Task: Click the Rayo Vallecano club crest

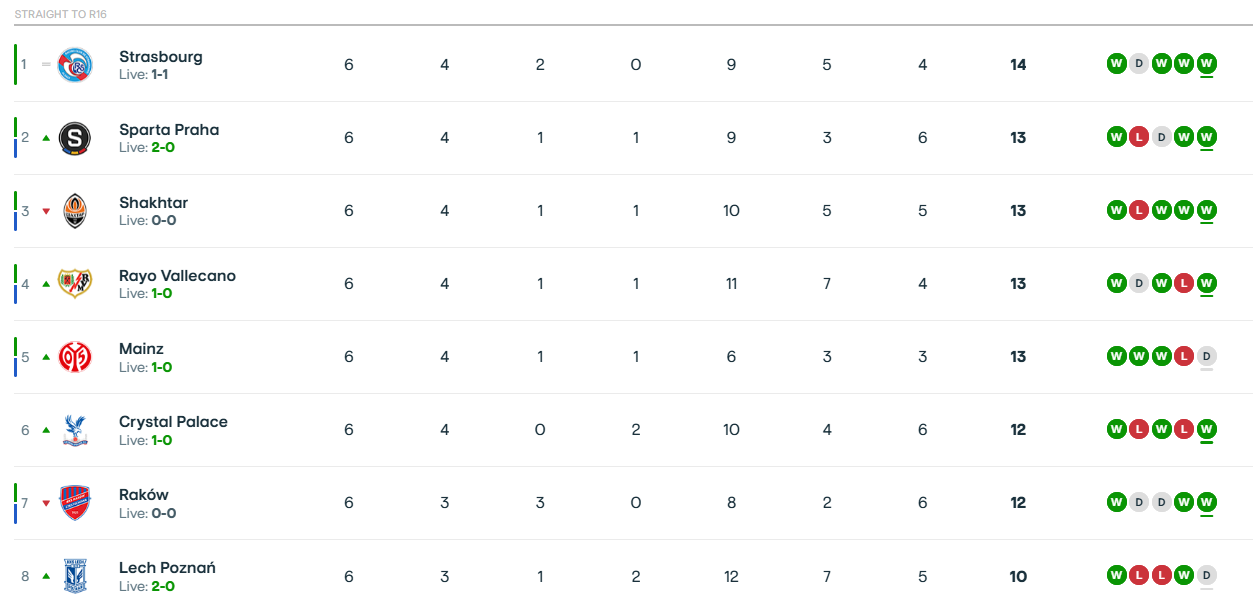Action: click(x=75, y=284)
